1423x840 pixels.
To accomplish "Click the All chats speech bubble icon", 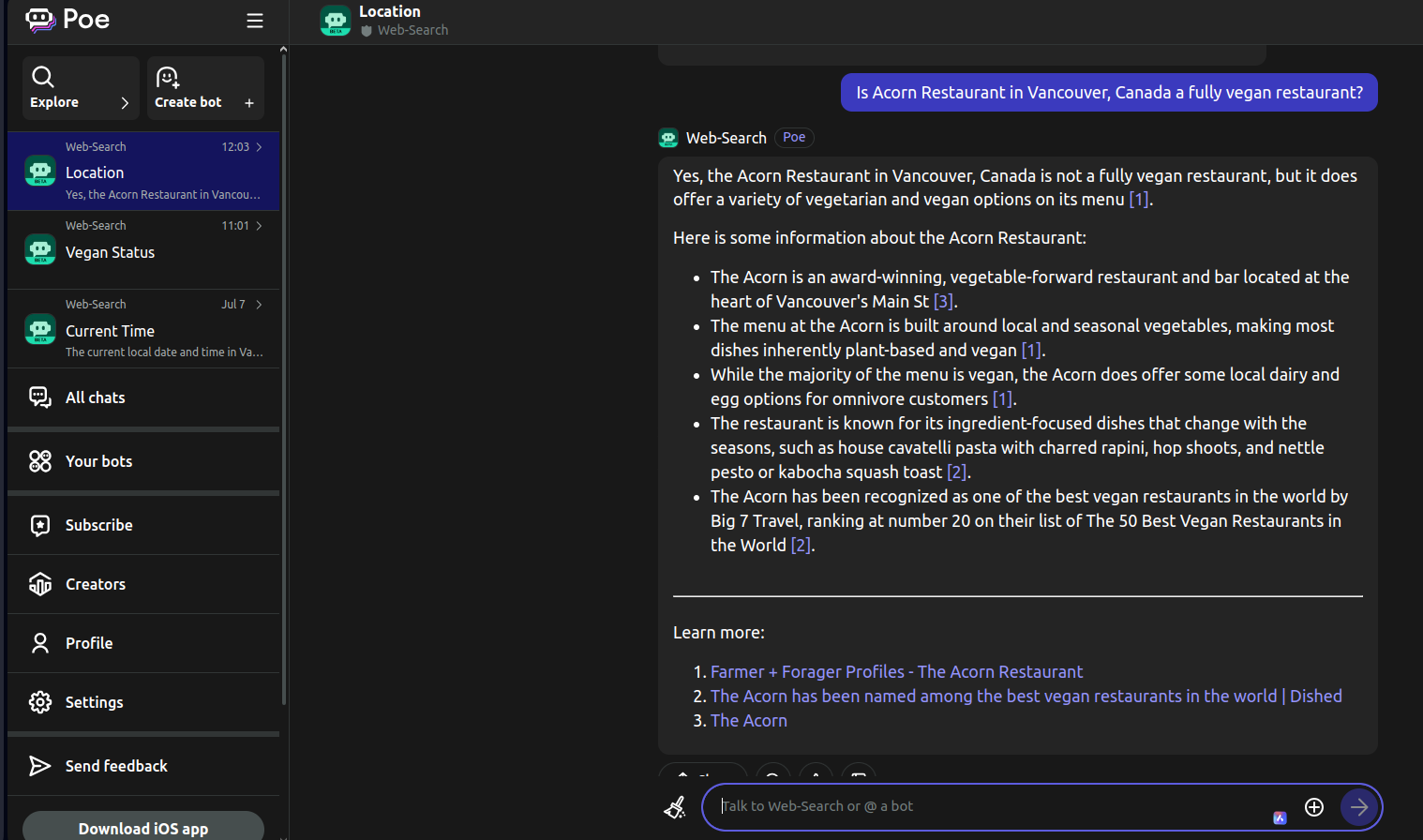I will pos(40,397).
